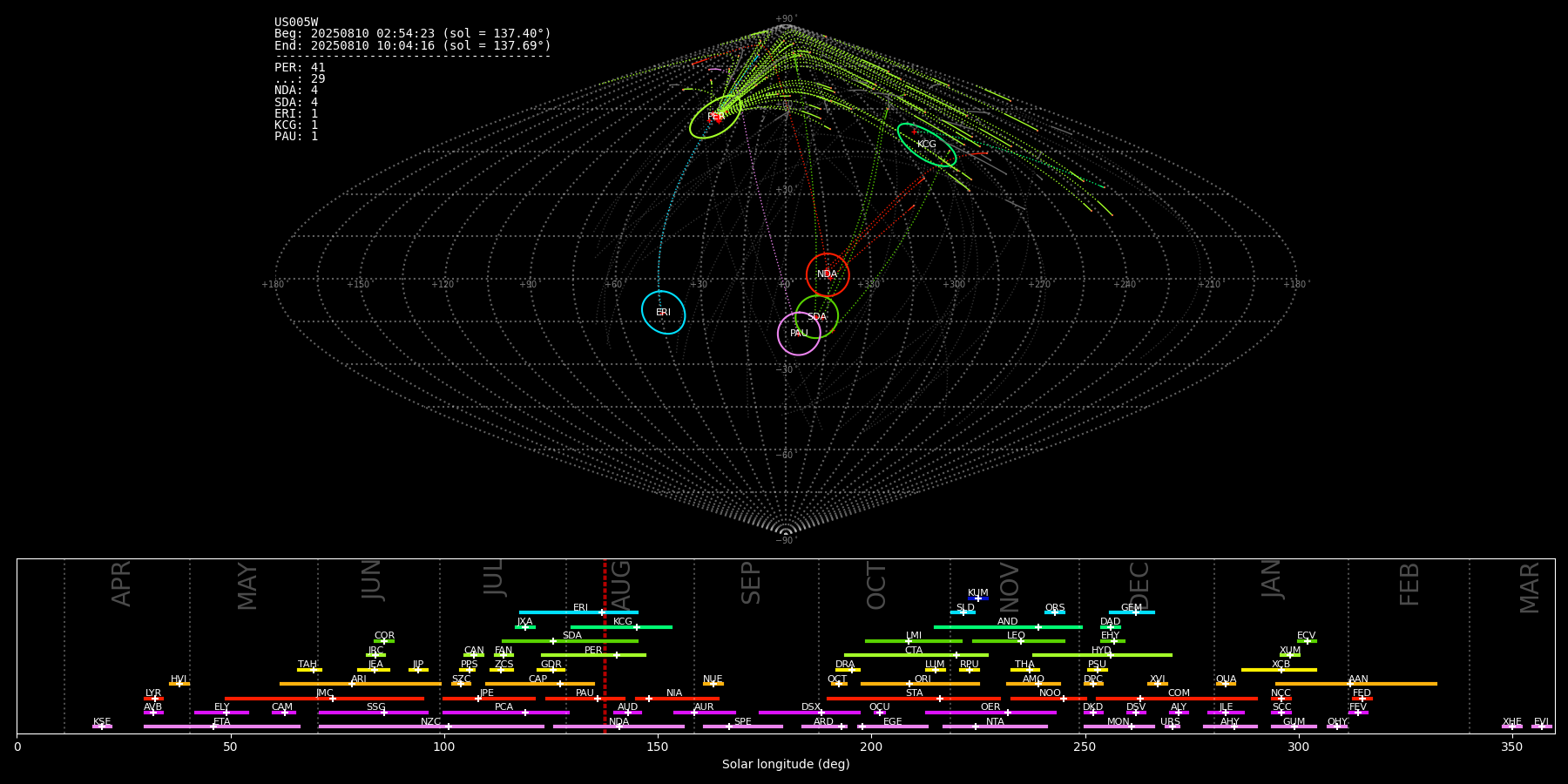
Task: Click the JMC shower bar in timeline
Action: coord(325,699)
